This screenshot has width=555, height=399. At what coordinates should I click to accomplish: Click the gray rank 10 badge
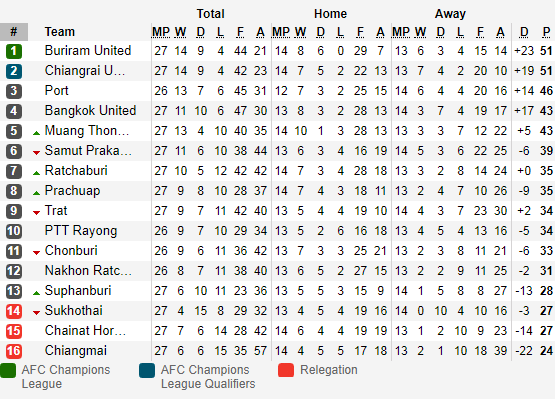coord(14,231)
